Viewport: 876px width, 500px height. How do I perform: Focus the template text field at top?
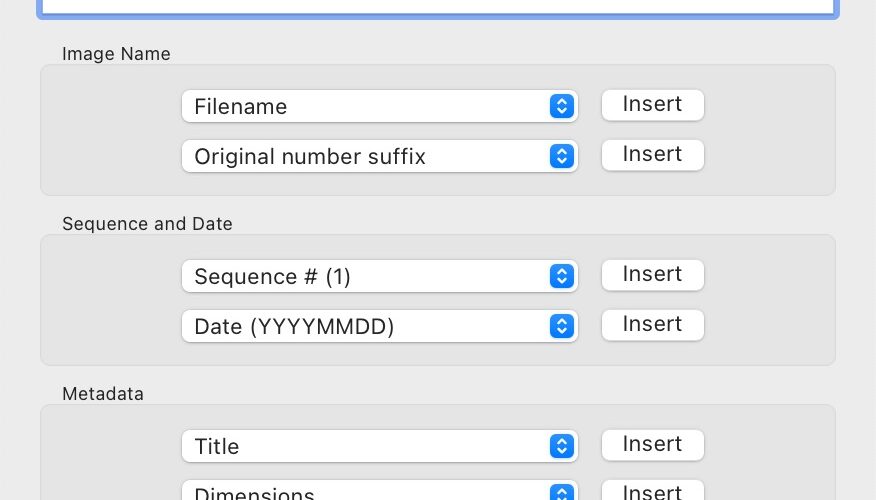click(x=438, y=7)
